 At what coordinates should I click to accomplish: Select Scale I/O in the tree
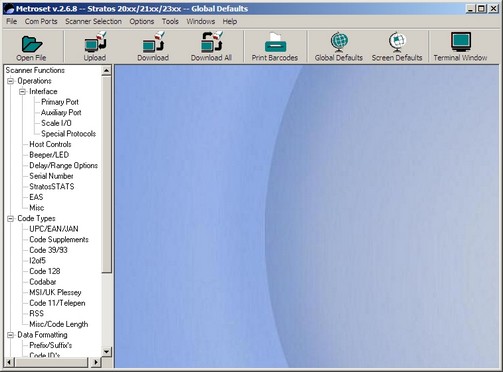56,123
